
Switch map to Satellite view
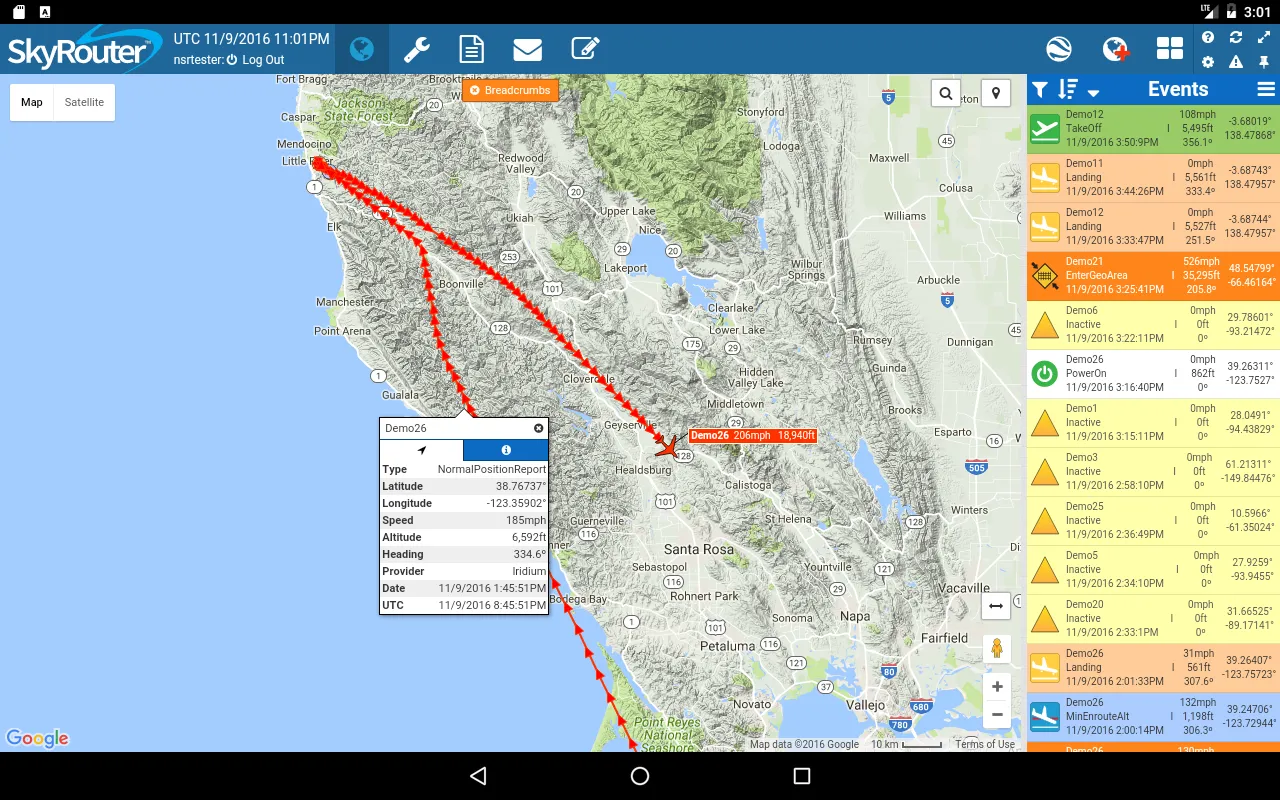pos(84,102)
